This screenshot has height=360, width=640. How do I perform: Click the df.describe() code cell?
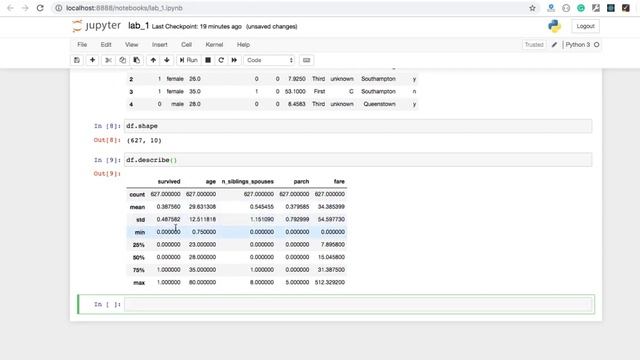coord(358,160)
